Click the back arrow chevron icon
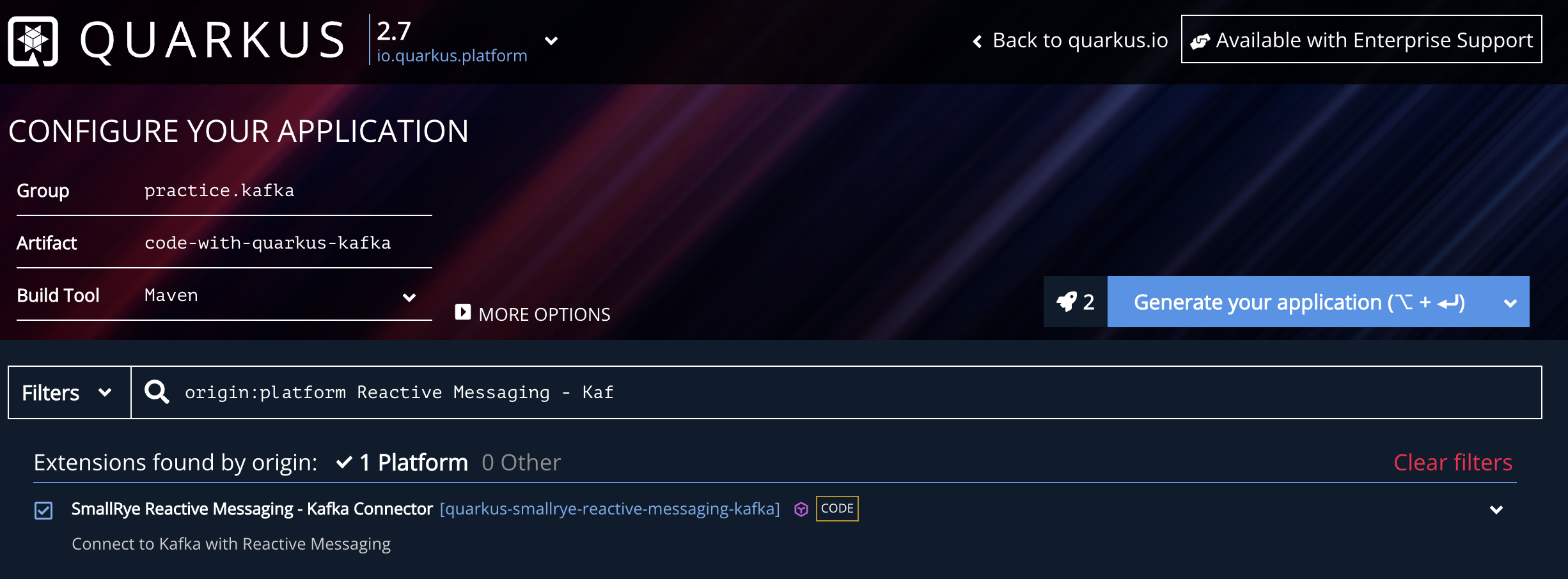The image size is (1568, 579). (x=977, y=42)
